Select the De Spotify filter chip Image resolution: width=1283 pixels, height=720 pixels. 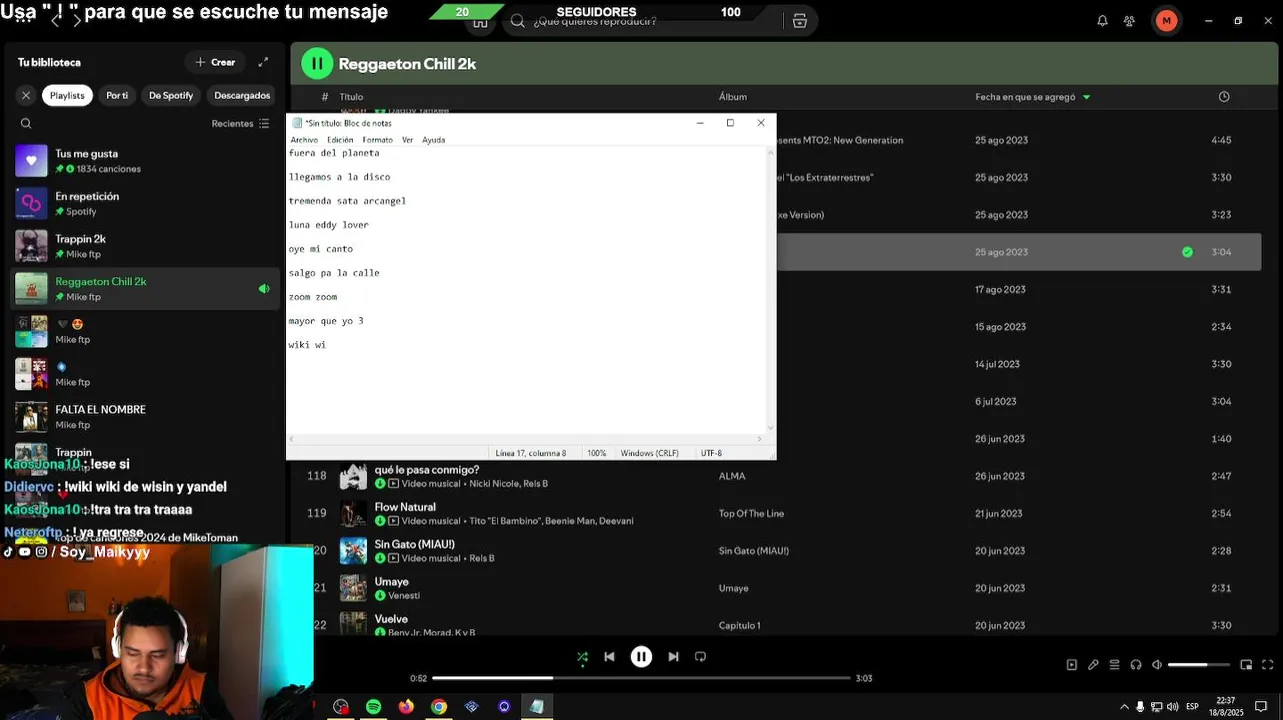171,95
